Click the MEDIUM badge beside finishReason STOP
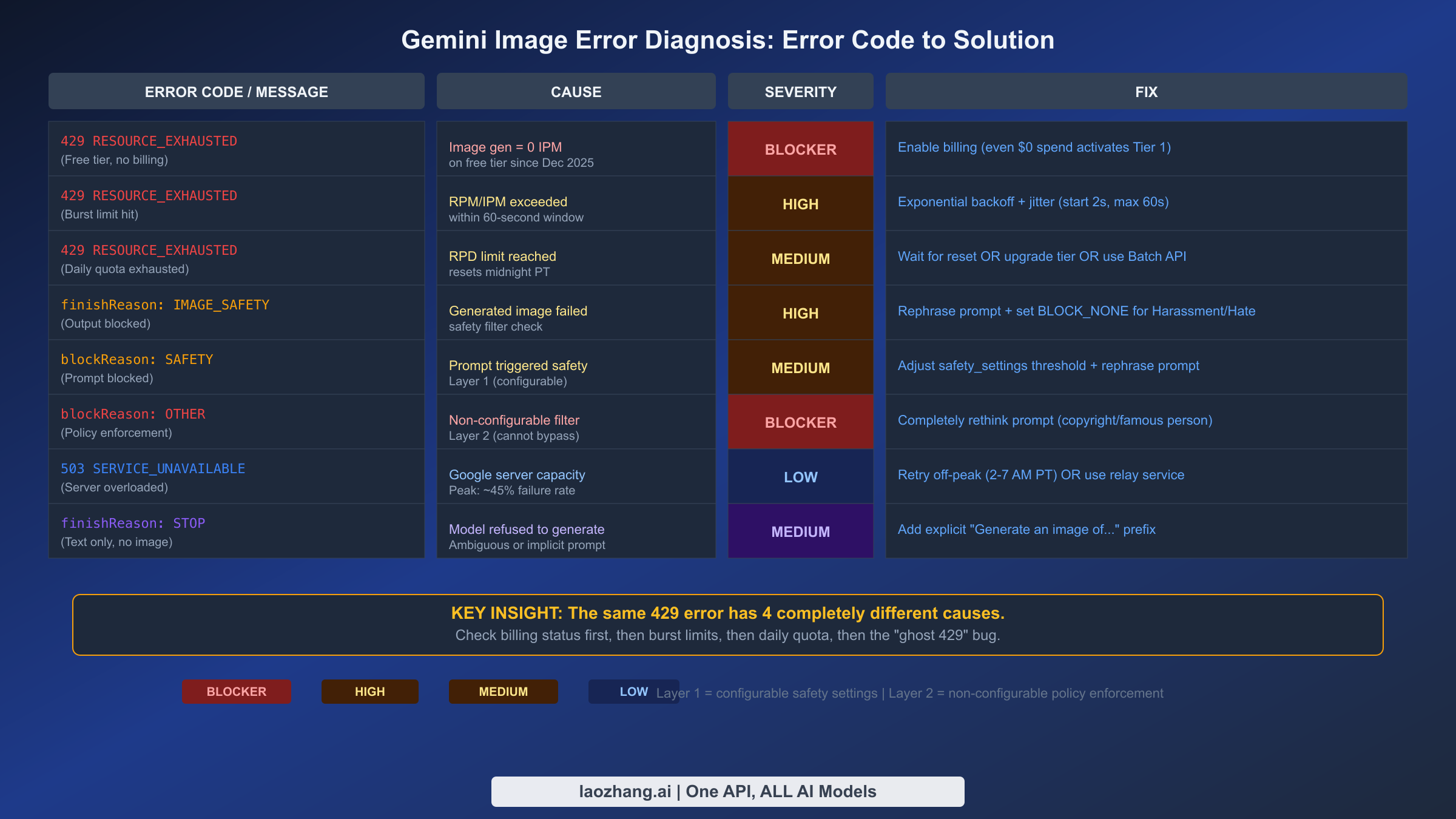 [x=800, y=531]
